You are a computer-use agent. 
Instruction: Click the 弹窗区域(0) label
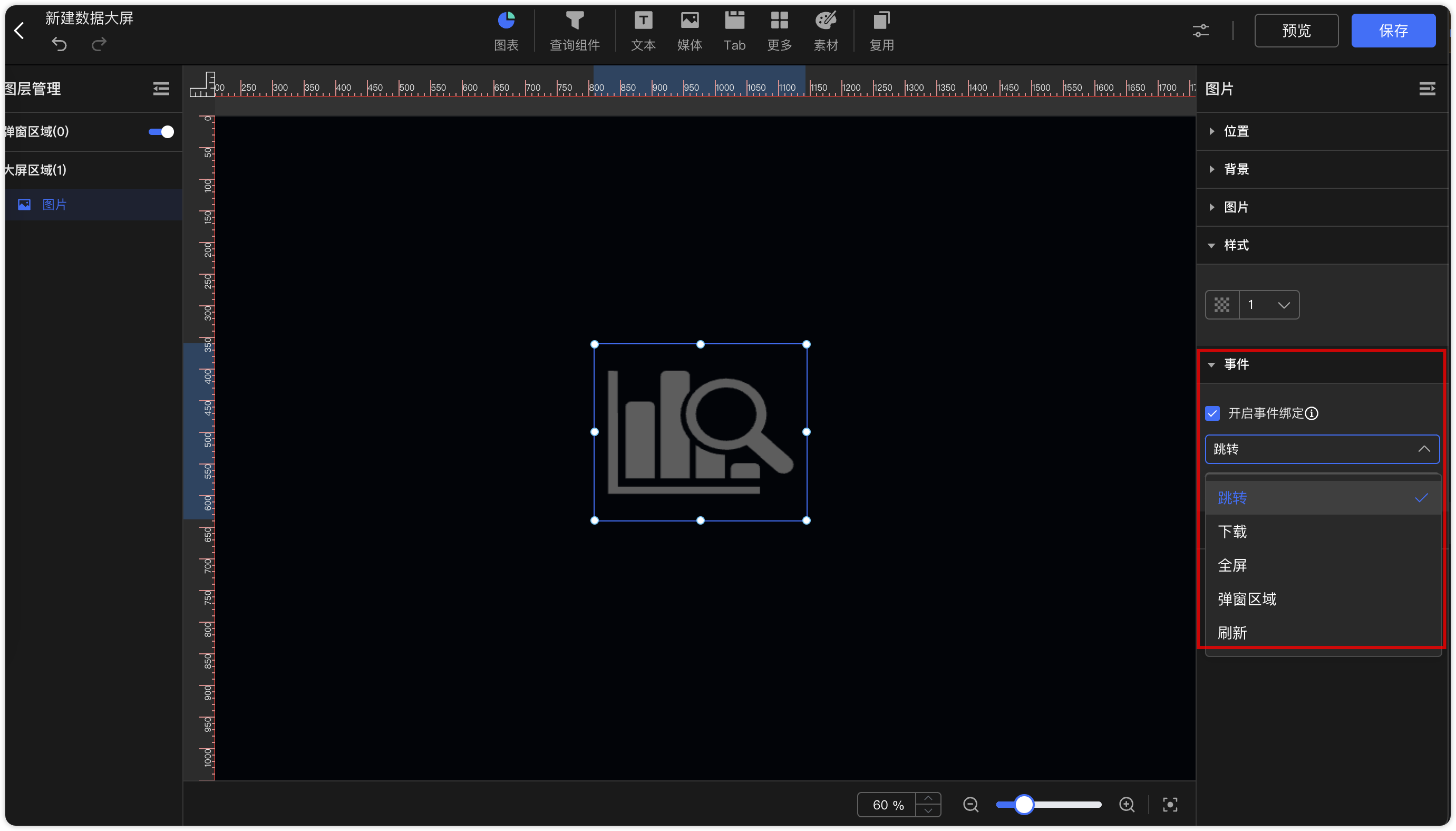click(36, 132)
